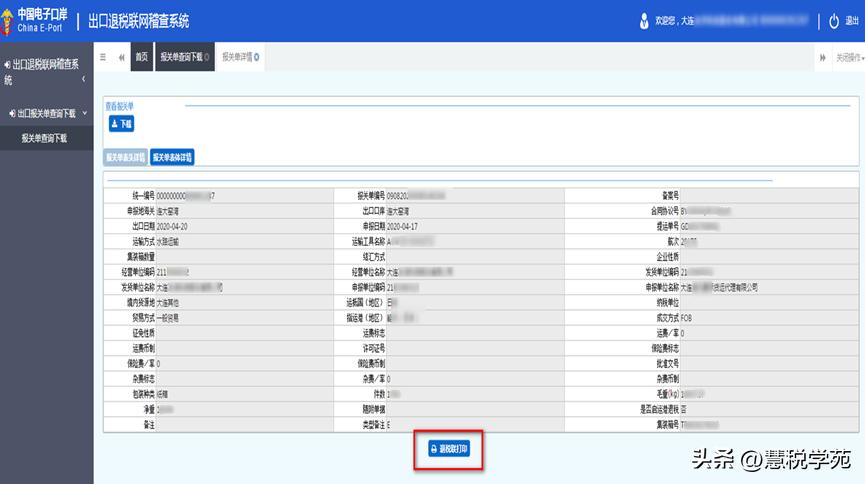Viewport: 865px width, 484px height.
Task: Click the power icon to log out
Action: 834,21
